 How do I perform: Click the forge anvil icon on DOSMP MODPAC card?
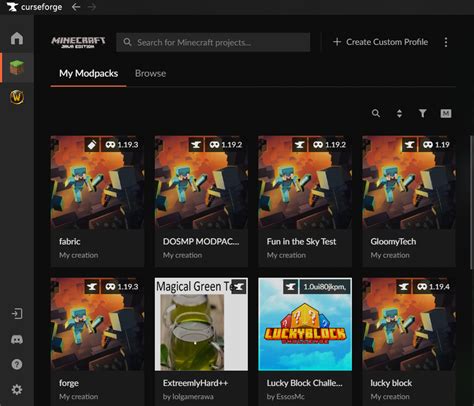click(x=196, y=145)
